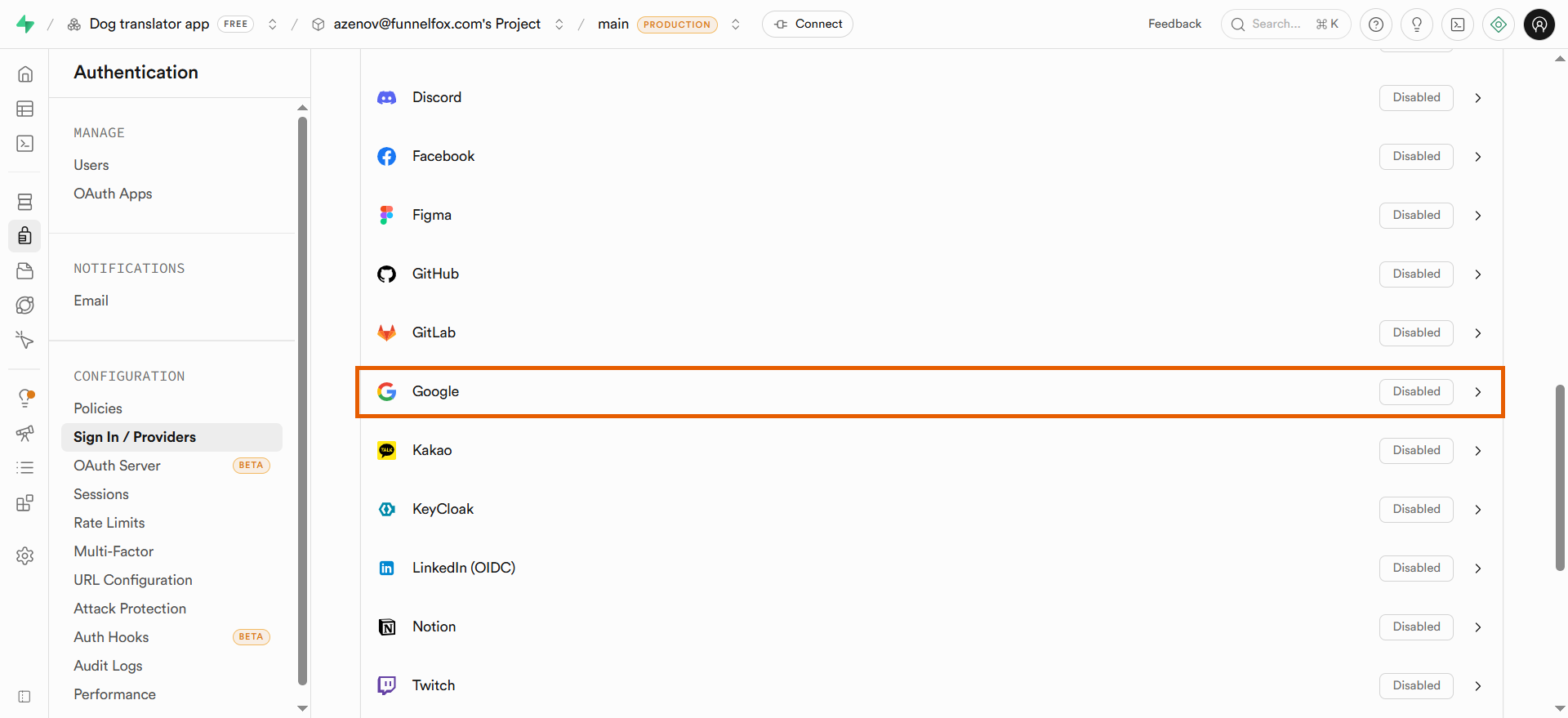Open the Reports telescope icon
This screenshot has height=718, width=1568.
25,433
